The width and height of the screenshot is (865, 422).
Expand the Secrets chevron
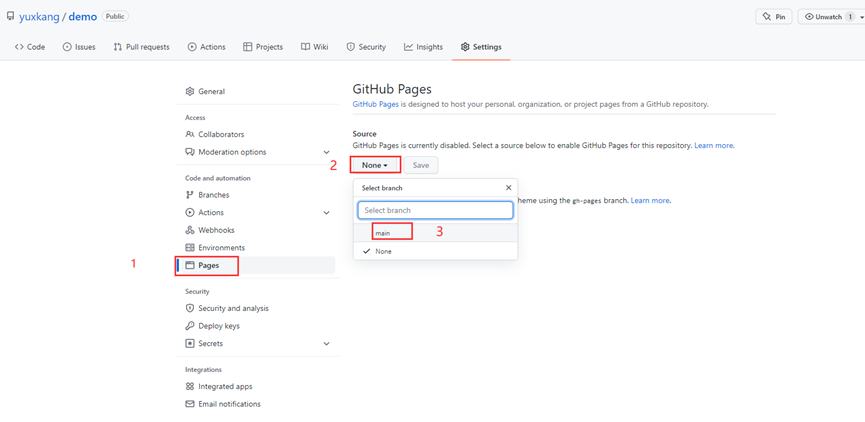[x=326, y=344]
